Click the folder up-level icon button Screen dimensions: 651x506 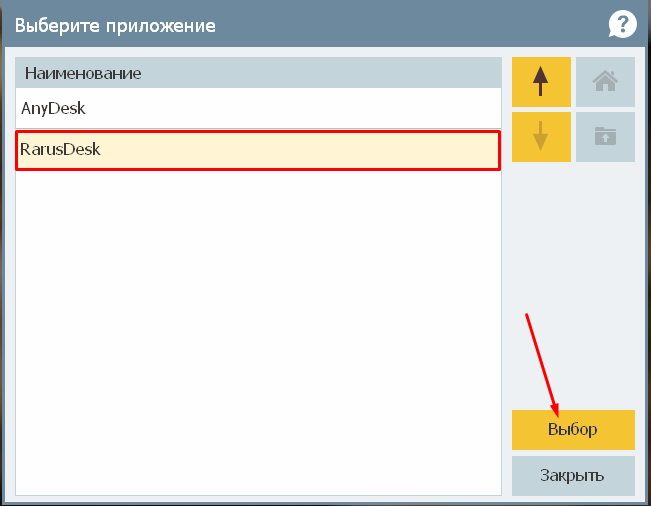[x=605, y=137]
